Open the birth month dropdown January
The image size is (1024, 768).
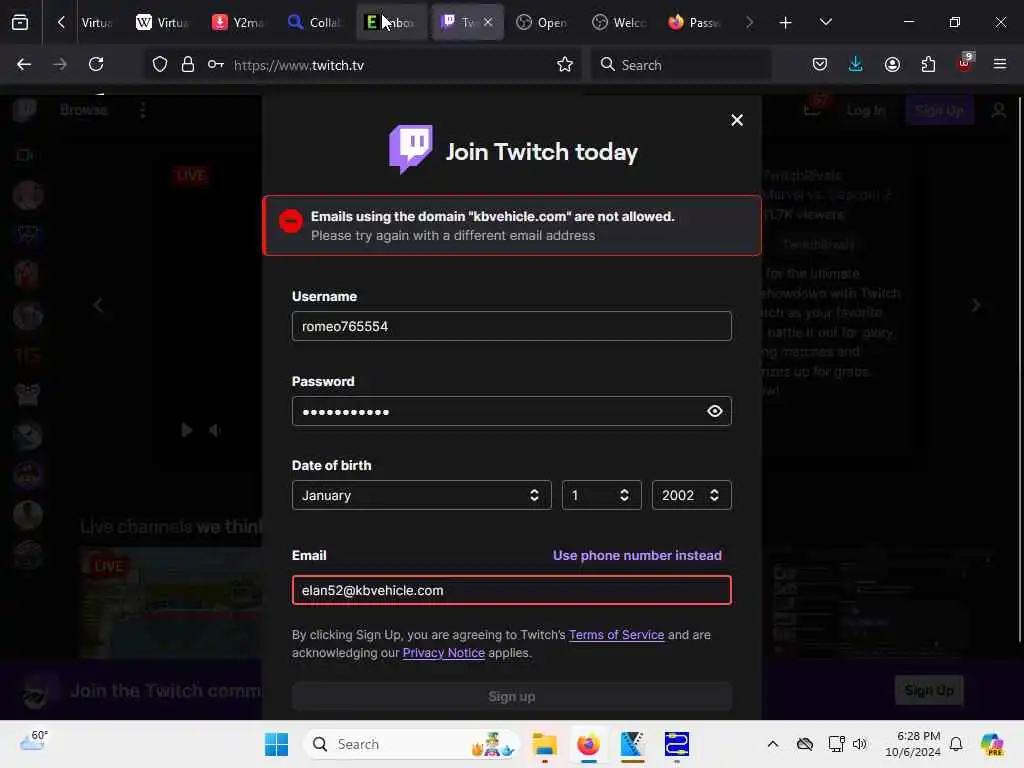[x=421, y=495]
